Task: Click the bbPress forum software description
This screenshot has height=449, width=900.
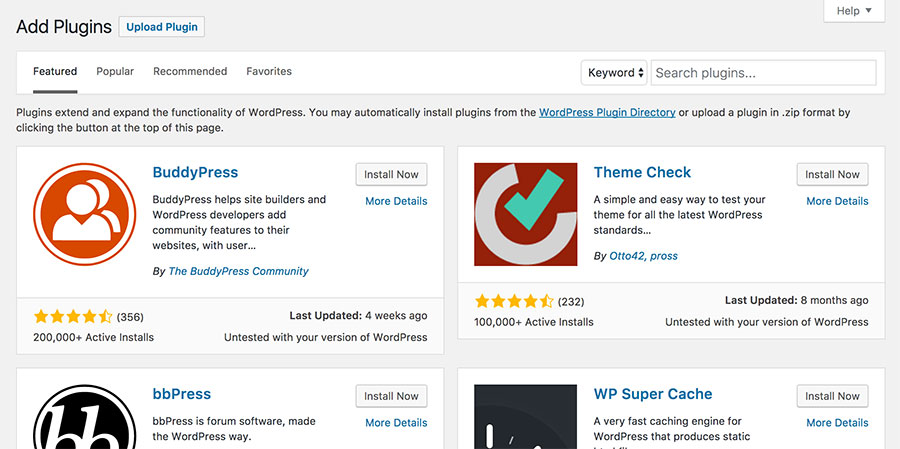Action: pyautogui.click(x=234, y=429)
